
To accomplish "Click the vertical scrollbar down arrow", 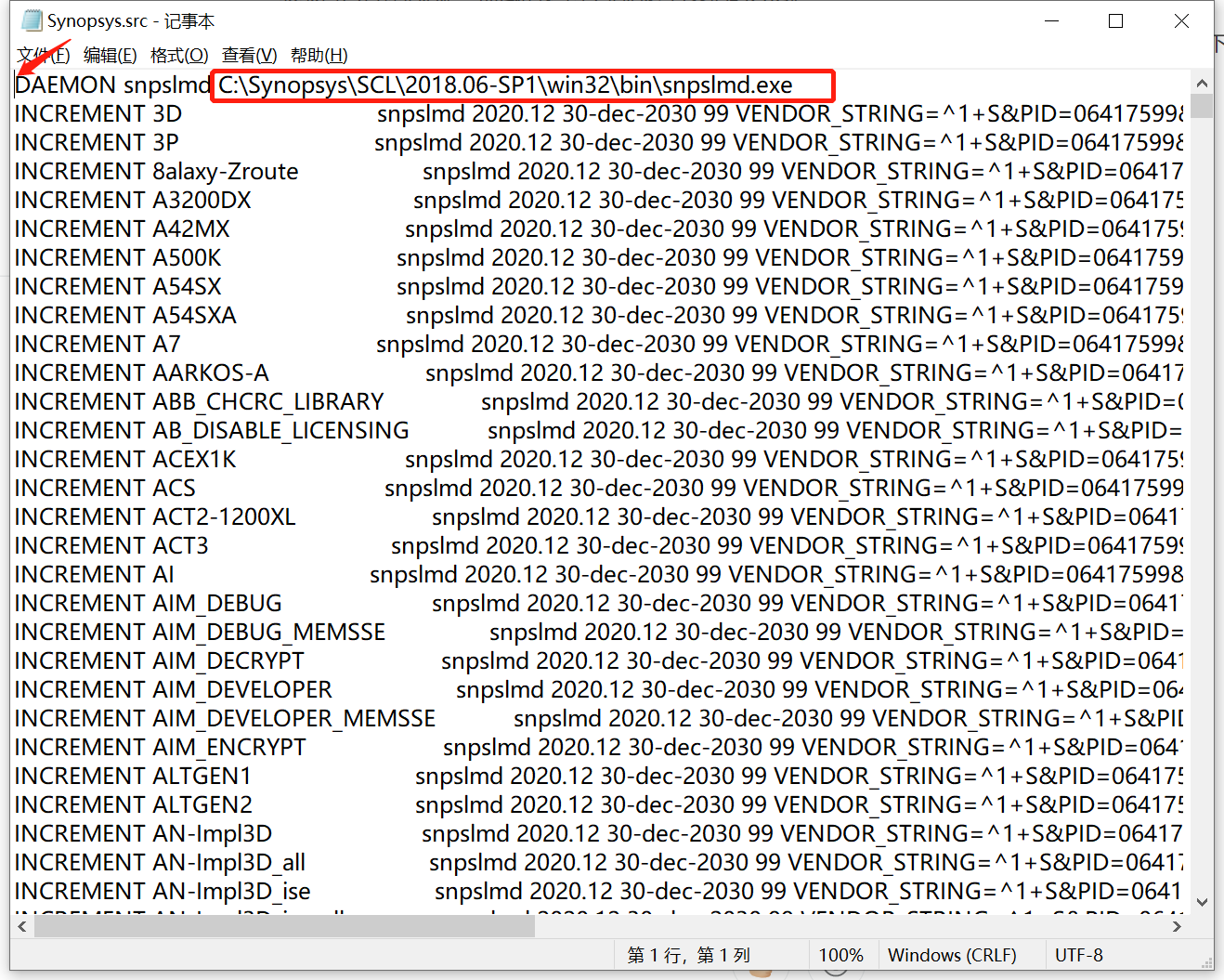I will point(1202,901).
